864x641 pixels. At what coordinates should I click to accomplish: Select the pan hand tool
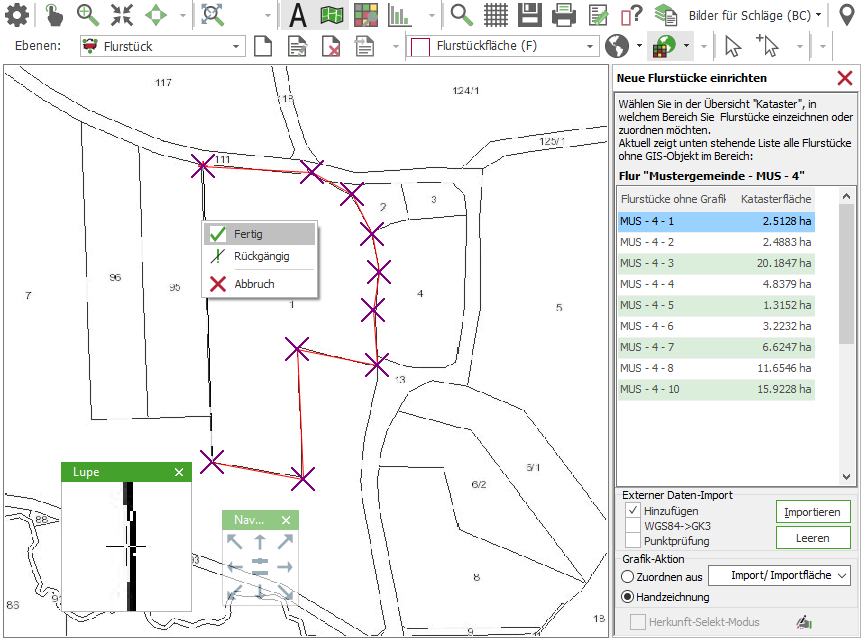[x=54, y=15]
